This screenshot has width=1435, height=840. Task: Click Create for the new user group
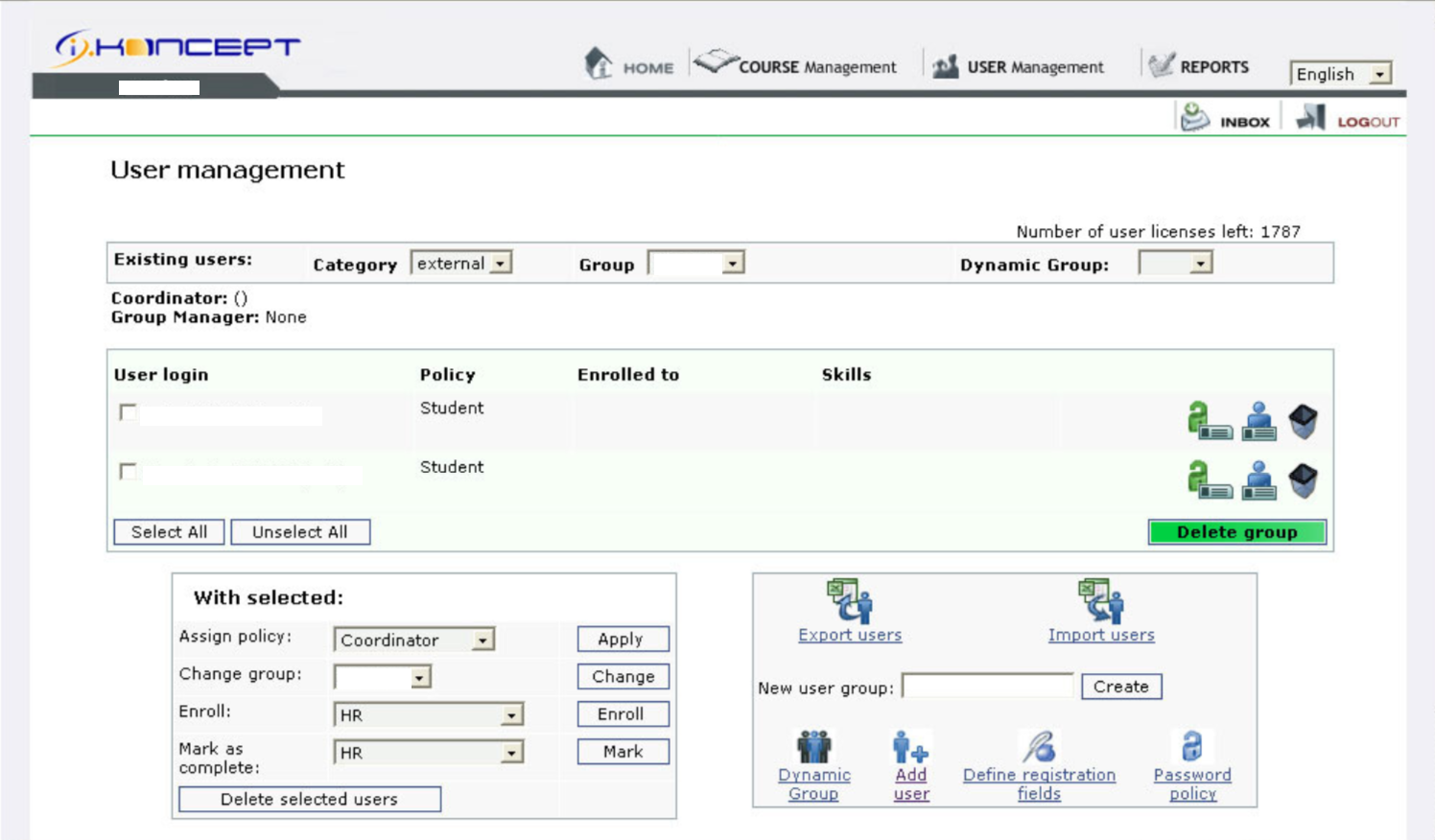[x=1121, y=687]
